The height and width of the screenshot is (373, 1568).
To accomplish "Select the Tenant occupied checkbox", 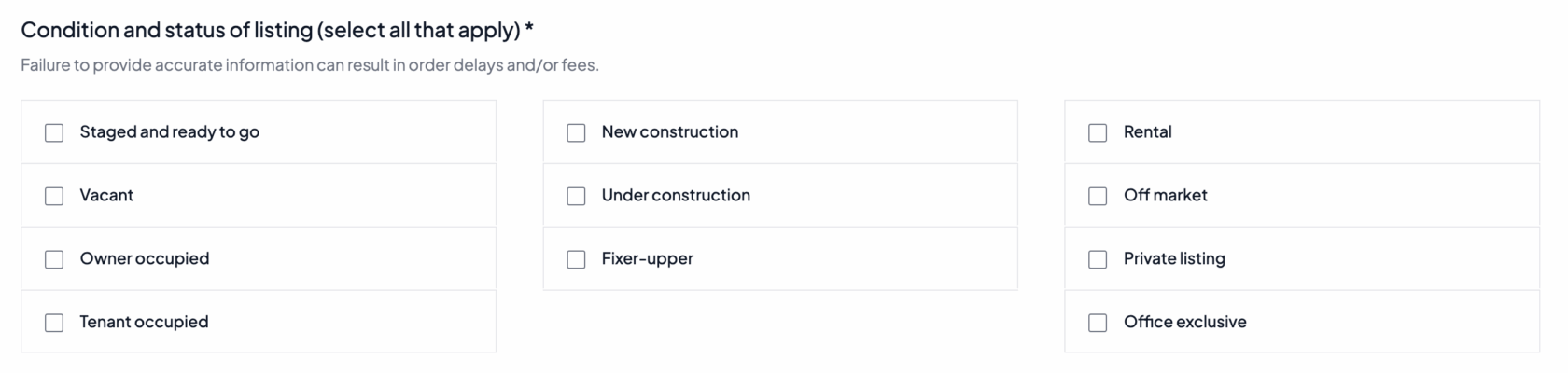I will click(54, 323).
